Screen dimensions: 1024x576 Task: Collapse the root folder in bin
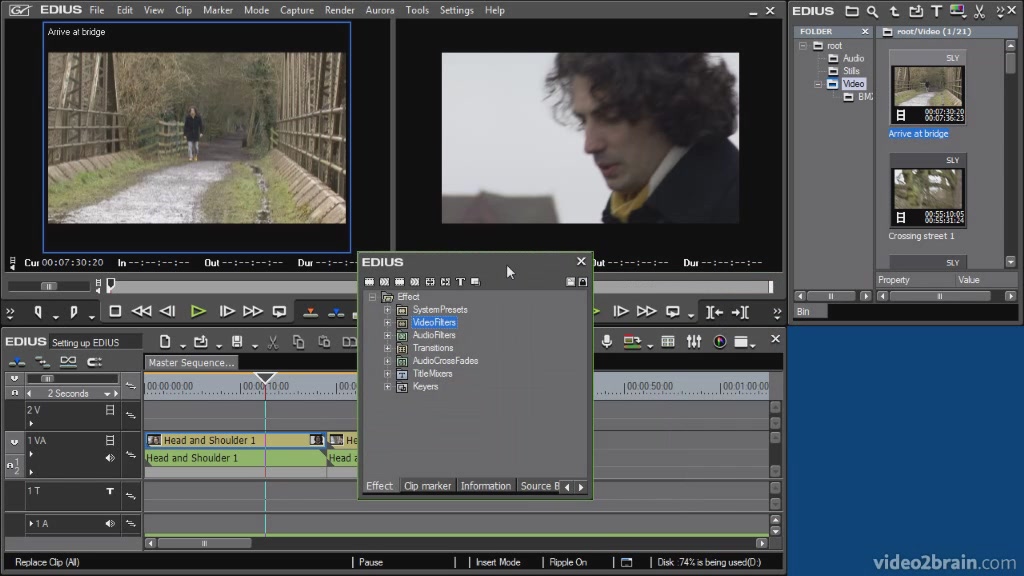tap(803, 46)
